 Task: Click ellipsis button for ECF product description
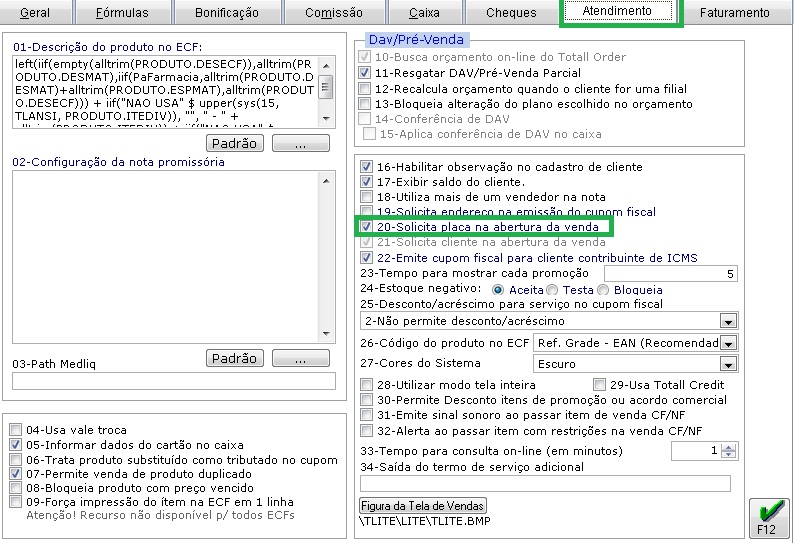coord(301,143)
